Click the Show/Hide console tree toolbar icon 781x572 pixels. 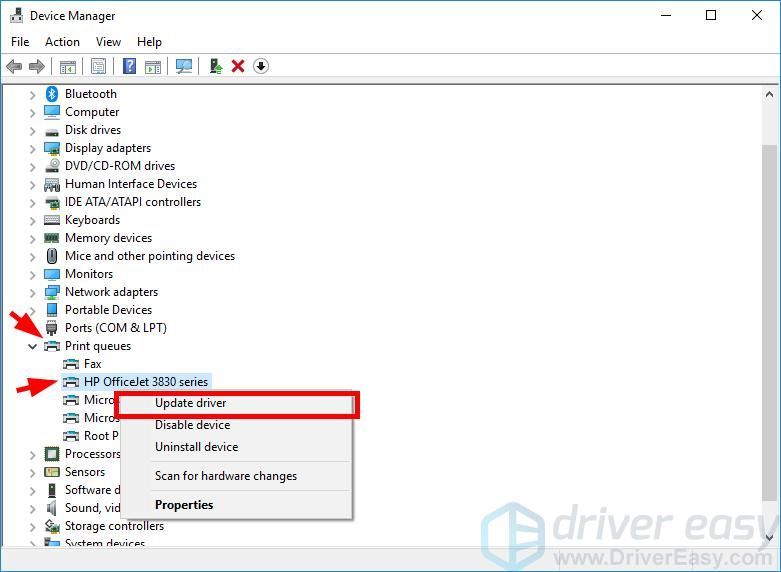point(68,66)
